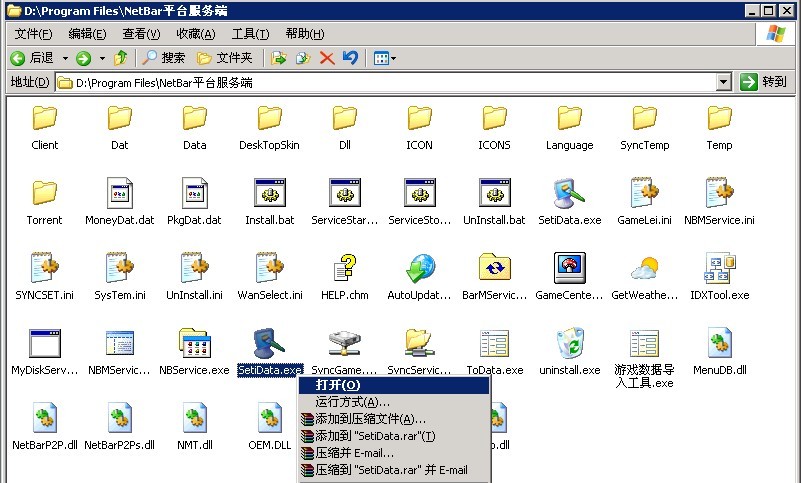Click the Go (转到) button

pos(764,82)
